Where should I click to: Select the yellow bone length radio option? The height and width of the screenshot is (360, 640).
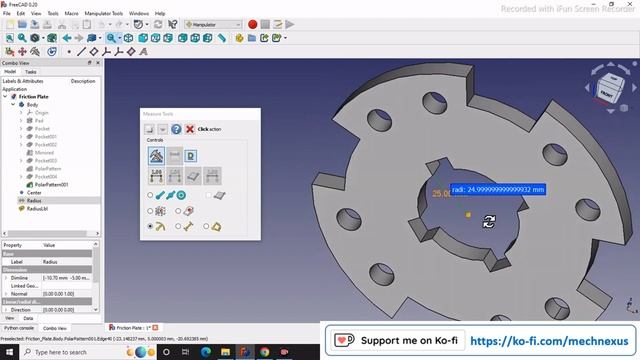pyautogui.click(x=178, y=226)
